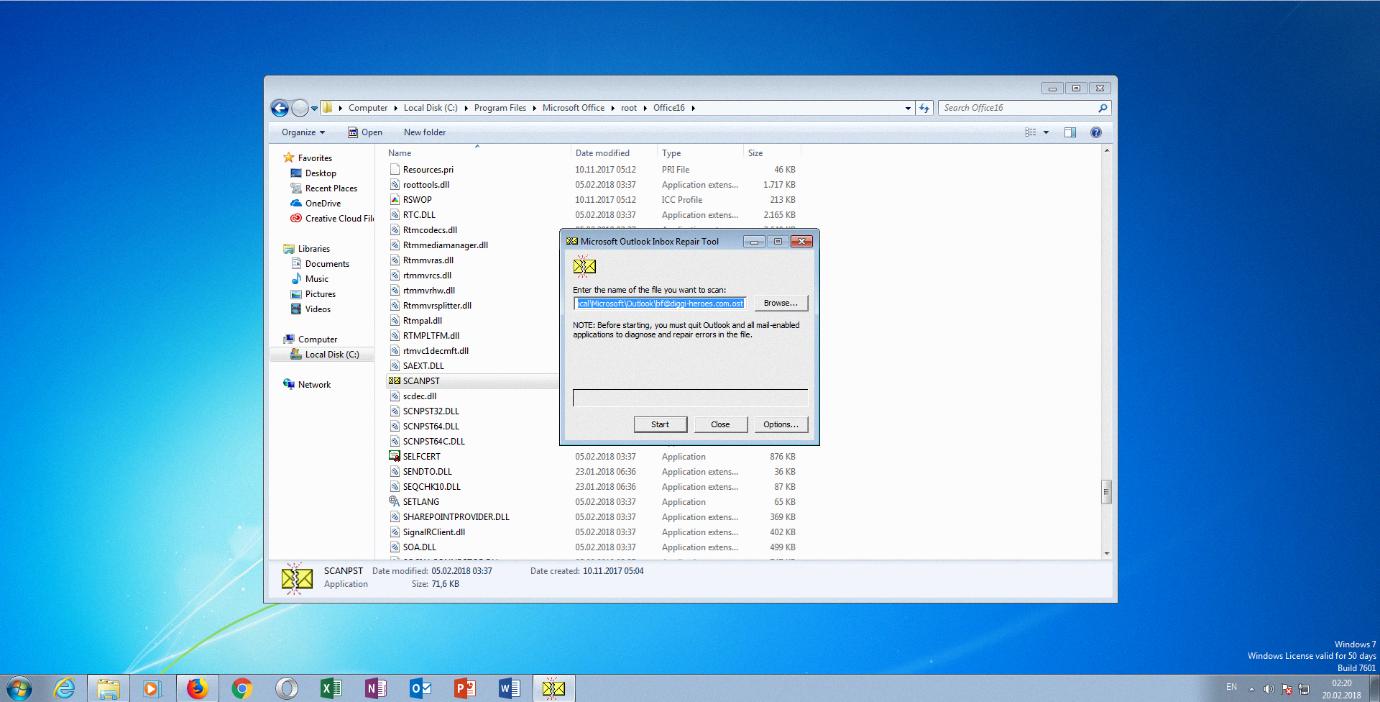Image resolution: width=1380 pixels, height=702 pixels.
Task: Toggle the preview pane
Action: point(1070,132)
